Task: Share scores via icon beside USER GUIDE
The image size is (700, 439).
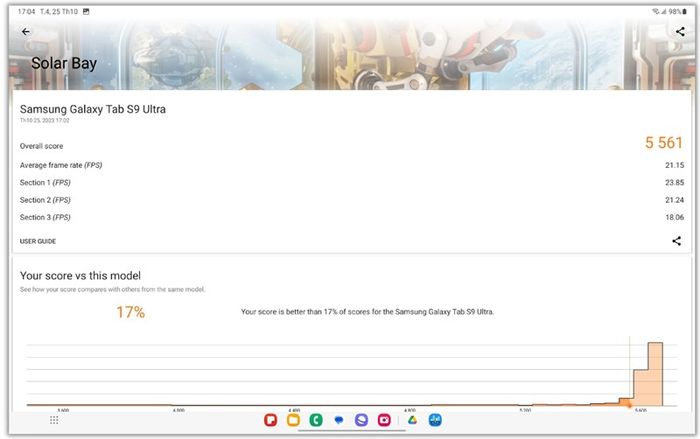Action: coord(676,241)
